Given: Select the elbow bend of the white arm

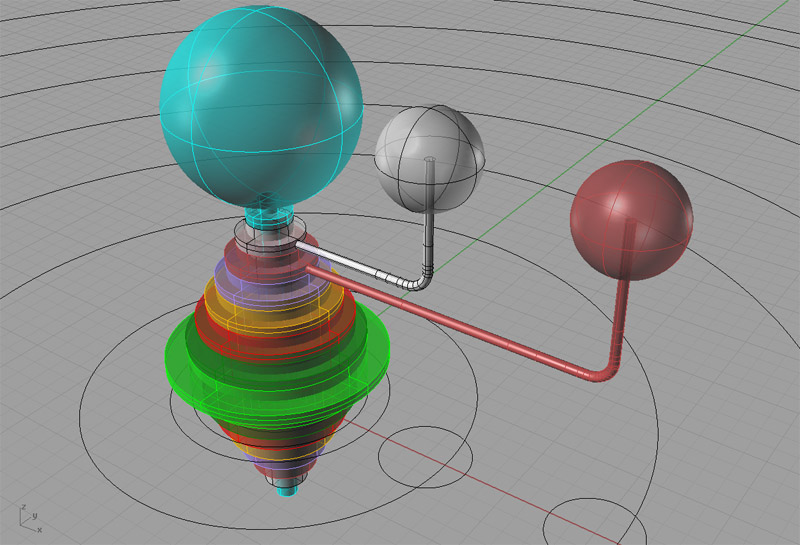Looking at the screenshot, I should pos(424,282).
